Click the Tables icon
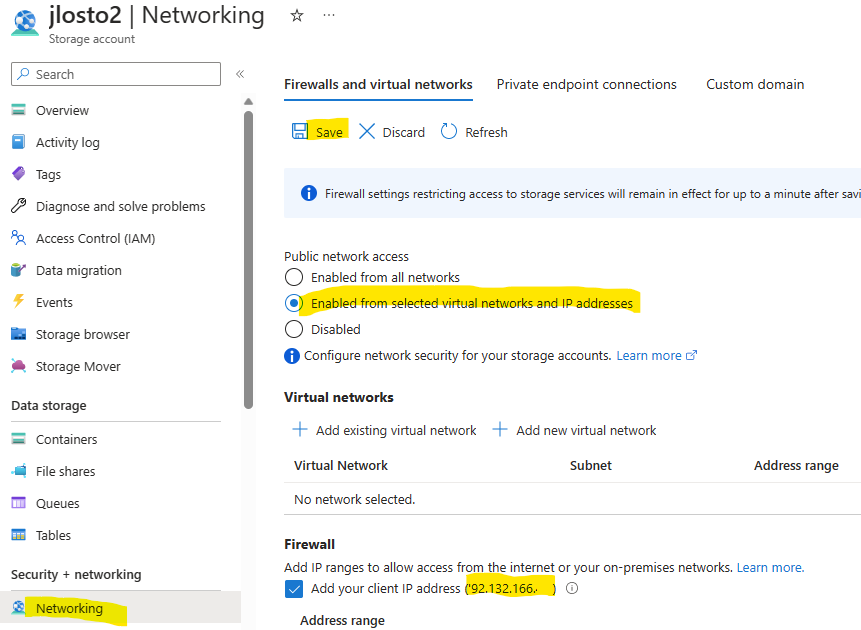 point(19,535)
